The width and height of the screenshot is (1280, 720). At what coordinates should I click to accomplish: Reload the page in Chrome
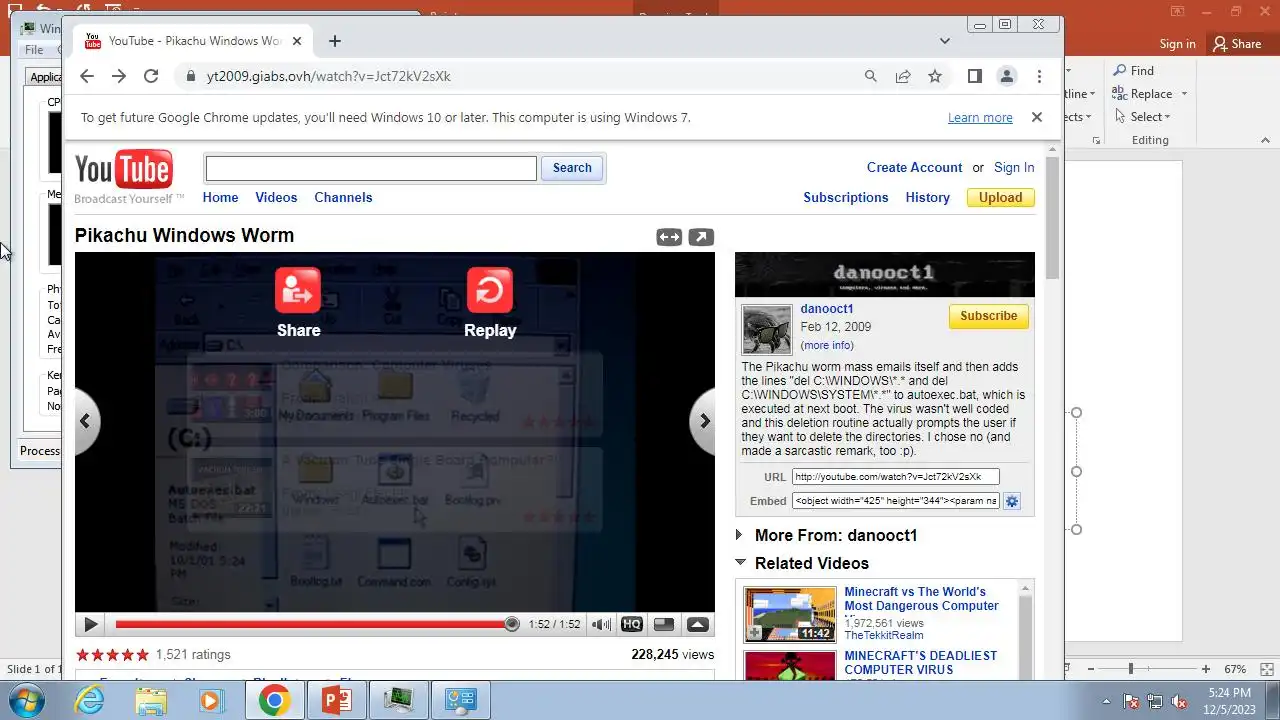pos(151,76)
